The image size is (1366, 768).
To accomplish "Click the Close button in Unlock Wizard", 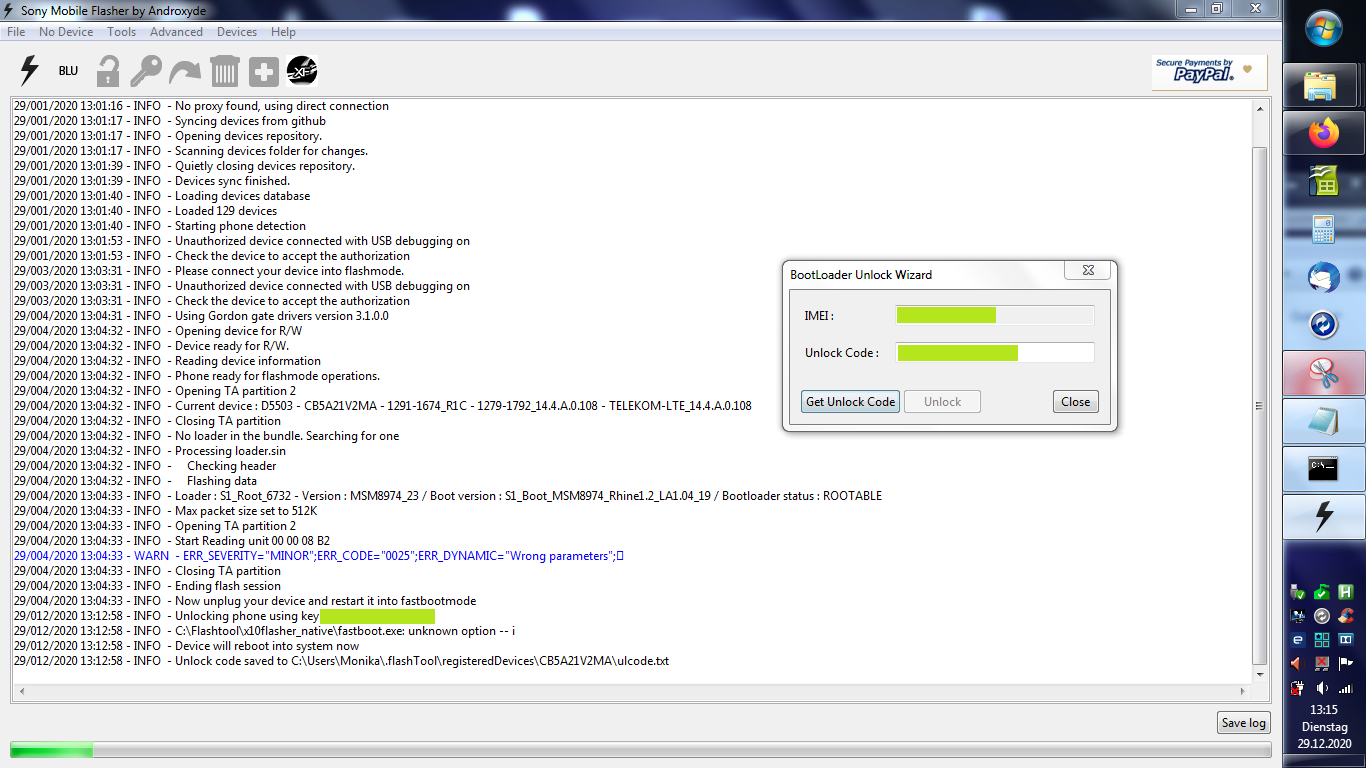I will pos(1076,402).
